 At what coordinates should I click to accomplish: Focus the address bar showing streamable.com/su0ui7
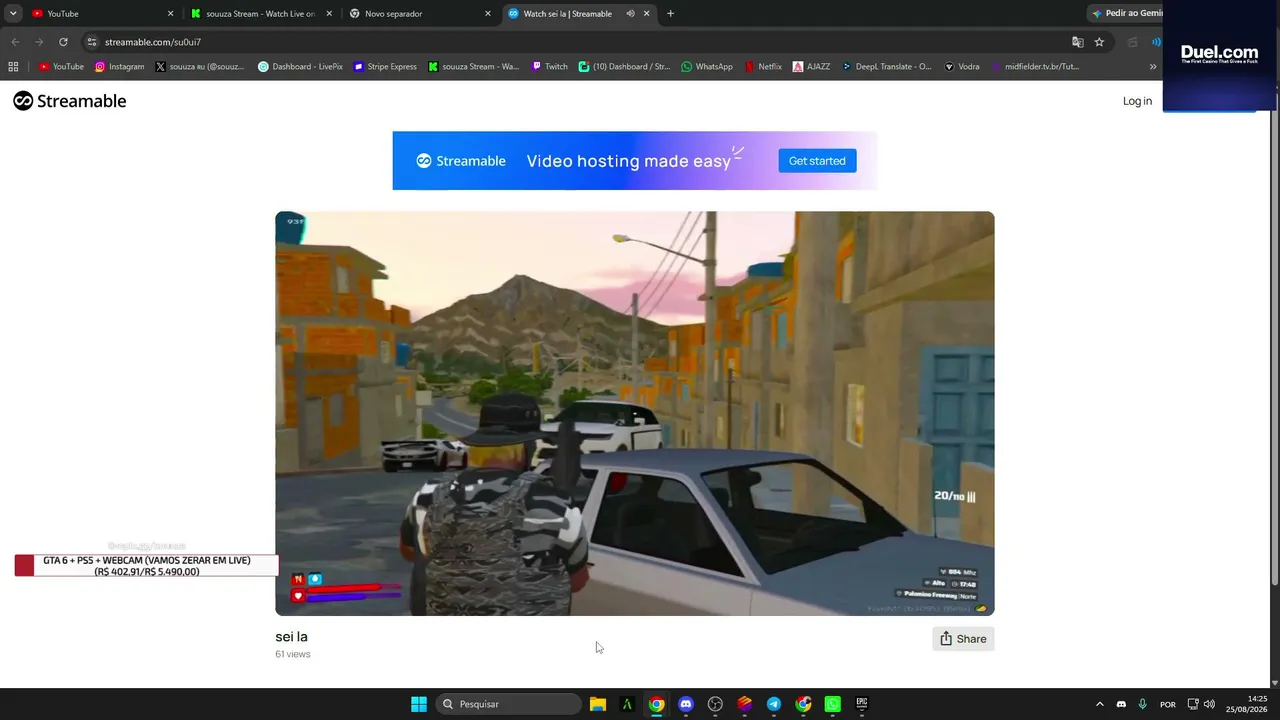pyautogui.click(x=580, y=42)
